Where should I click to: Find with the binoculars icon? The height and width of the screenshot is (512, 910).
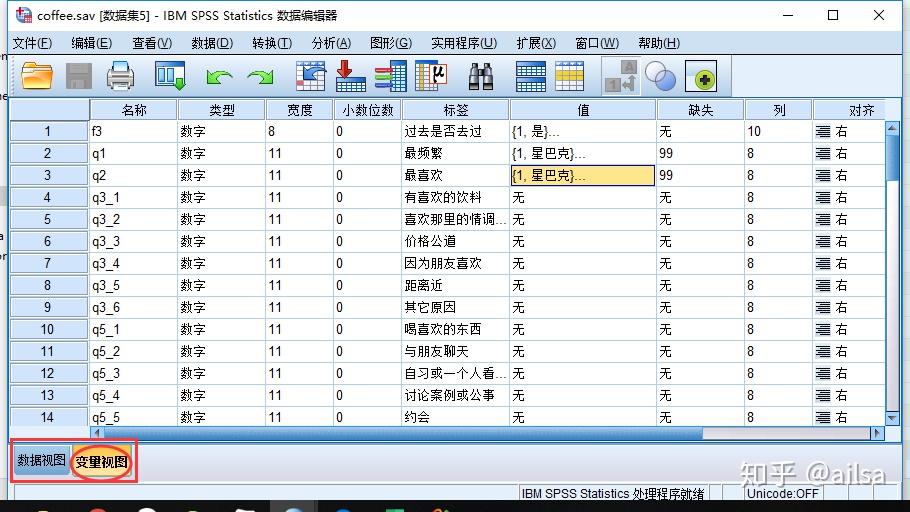click(481, 76)
